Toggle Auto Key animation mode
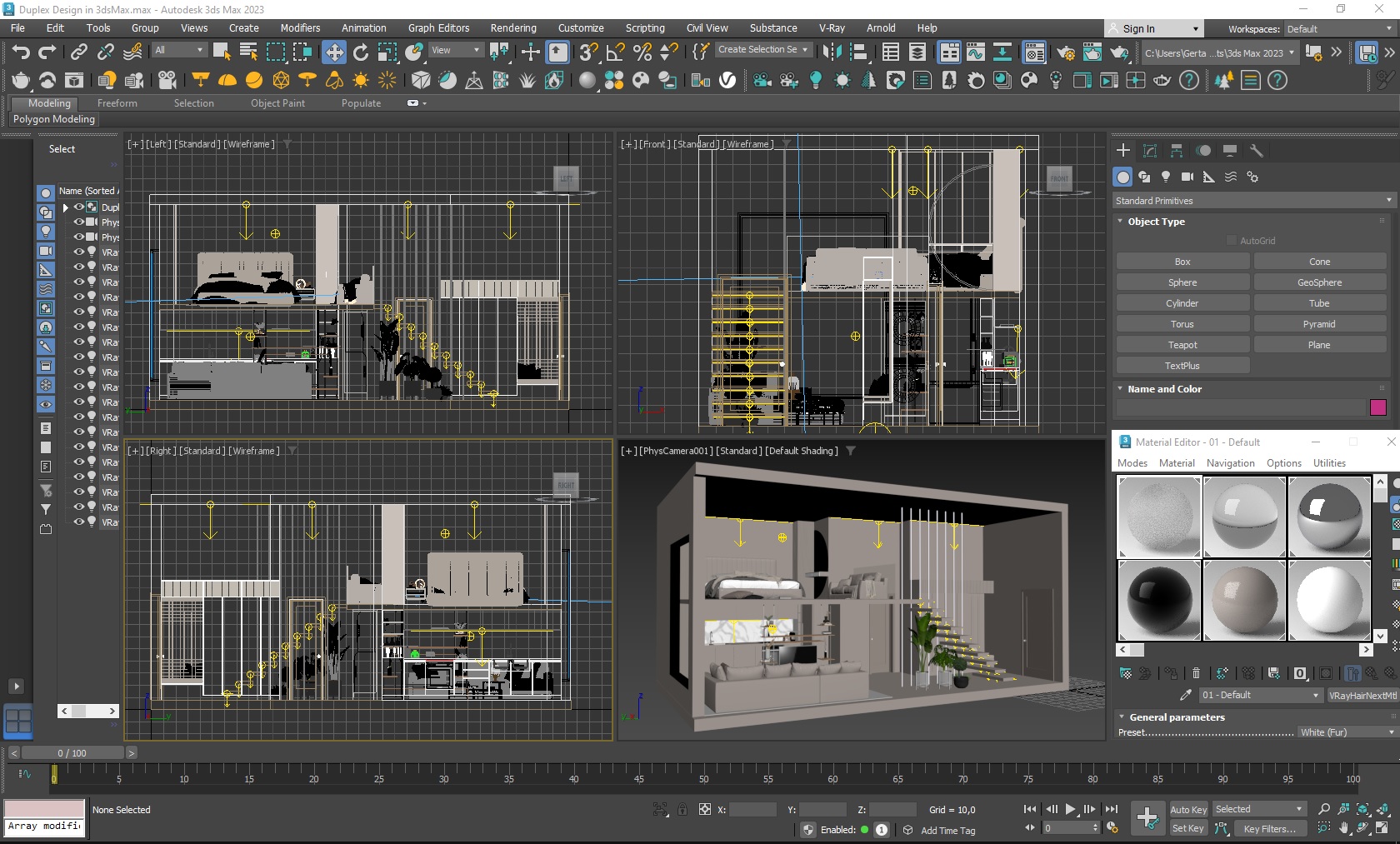The image size is (1400, 844). click(x=1187, y=809)
